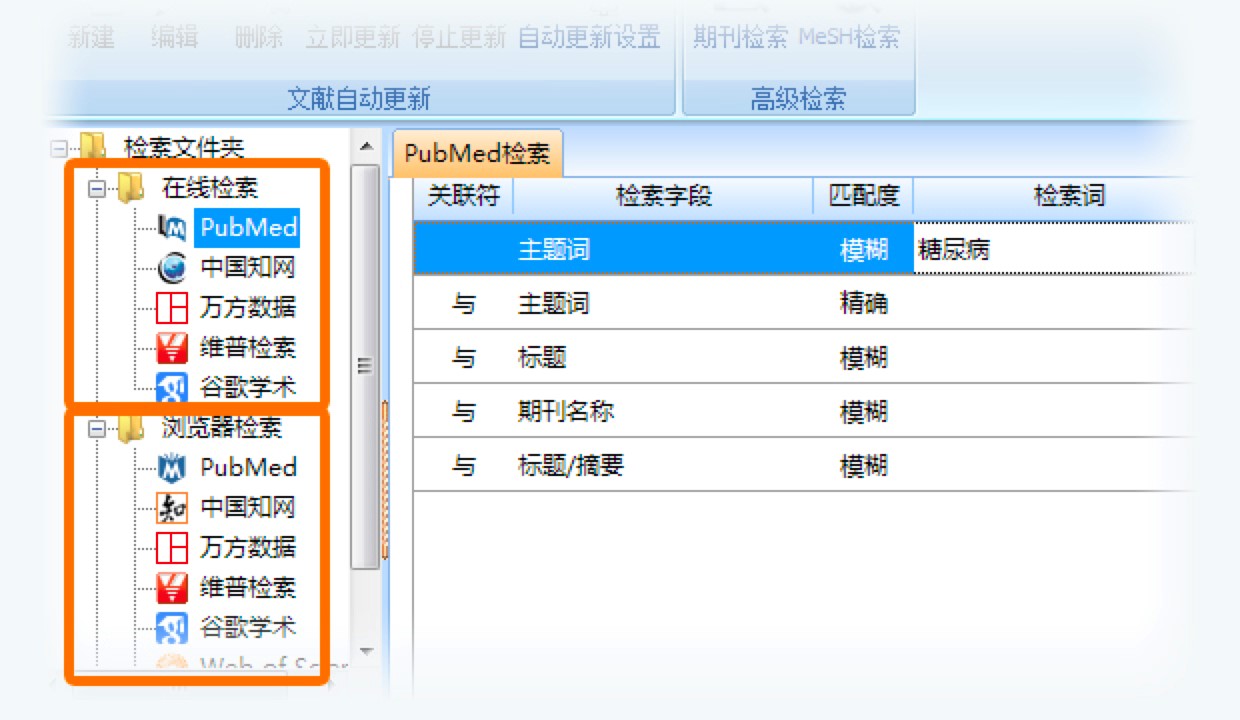Click 中国知网 icon under 浏览器检索
Viewport: 1240px width, 720px height.
pyautogui.click(x=172, y=508)
